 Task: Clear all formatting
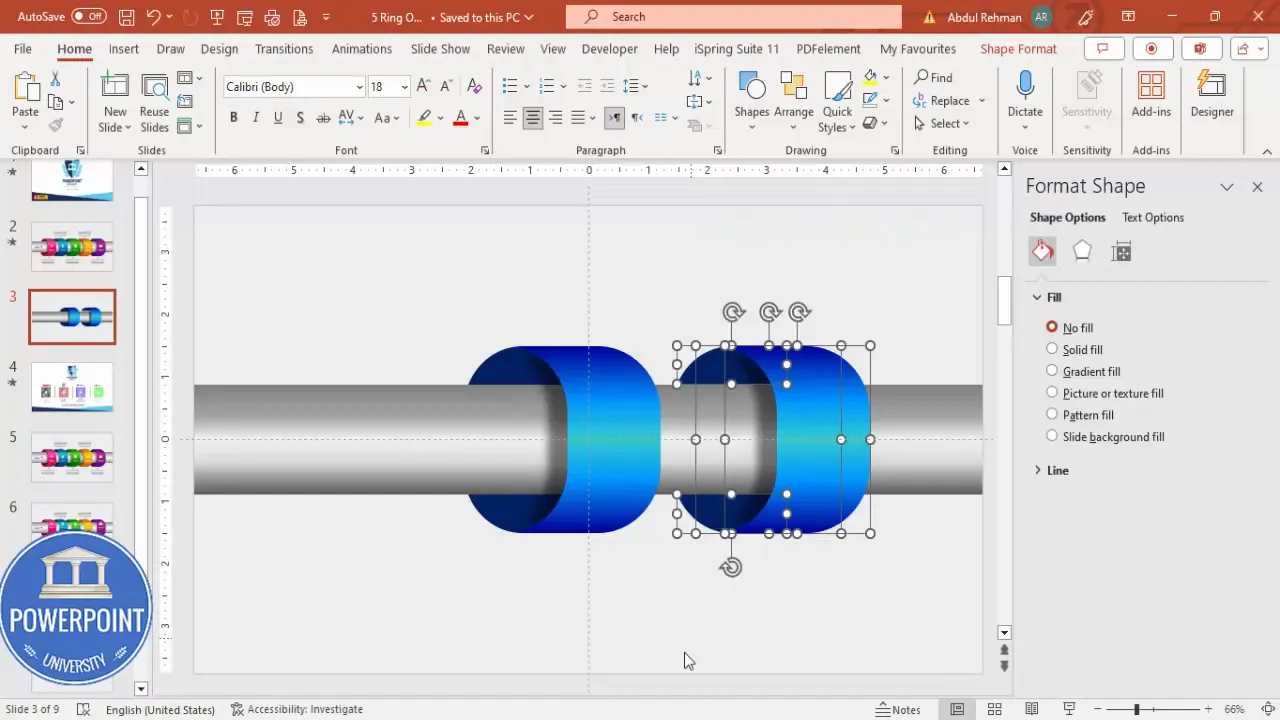(474, 87)
